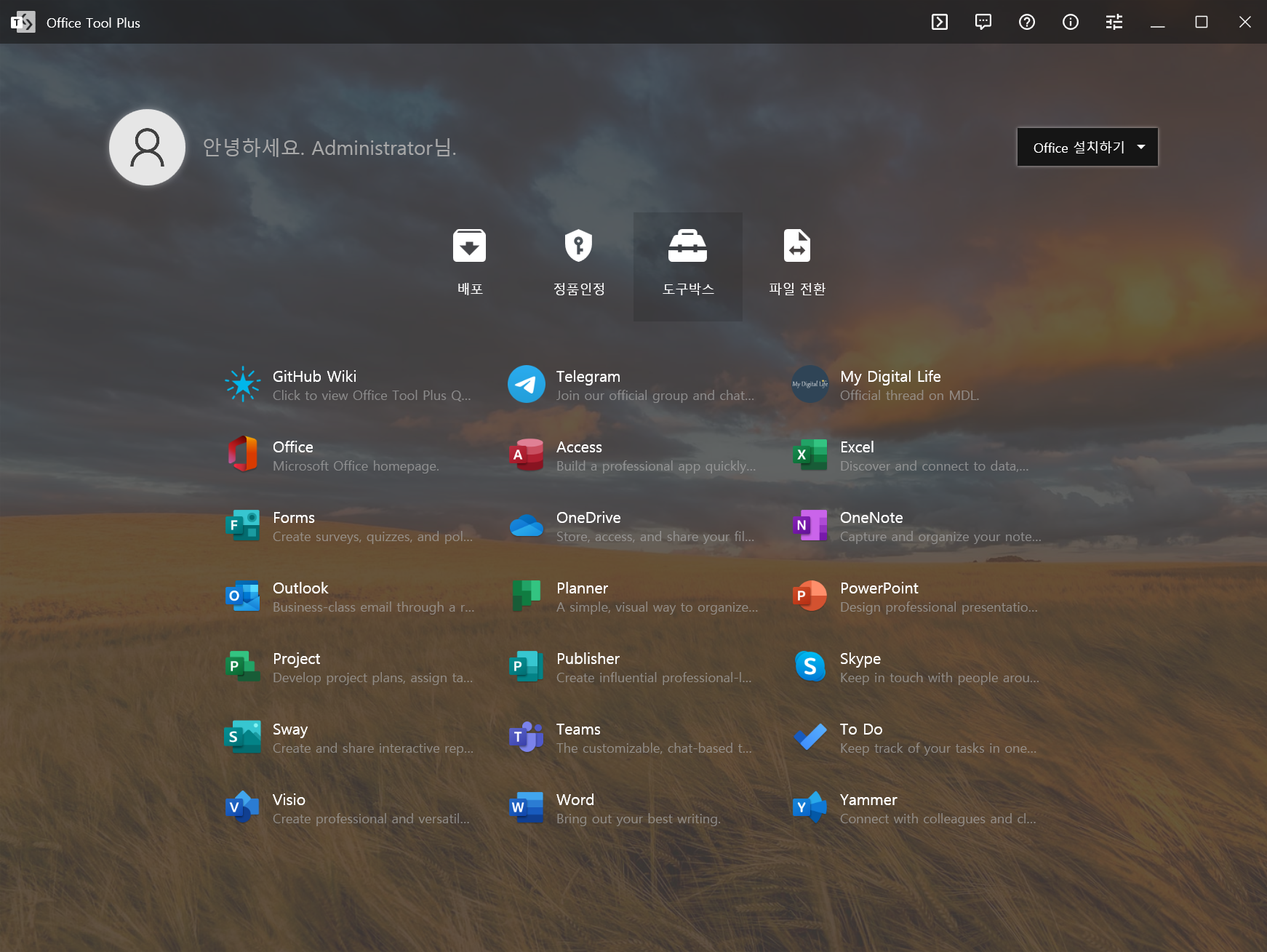This screenshot has height=952, width=1267.
Task: Open the 정품인증 activation tile
Action: tap(579, 266)
